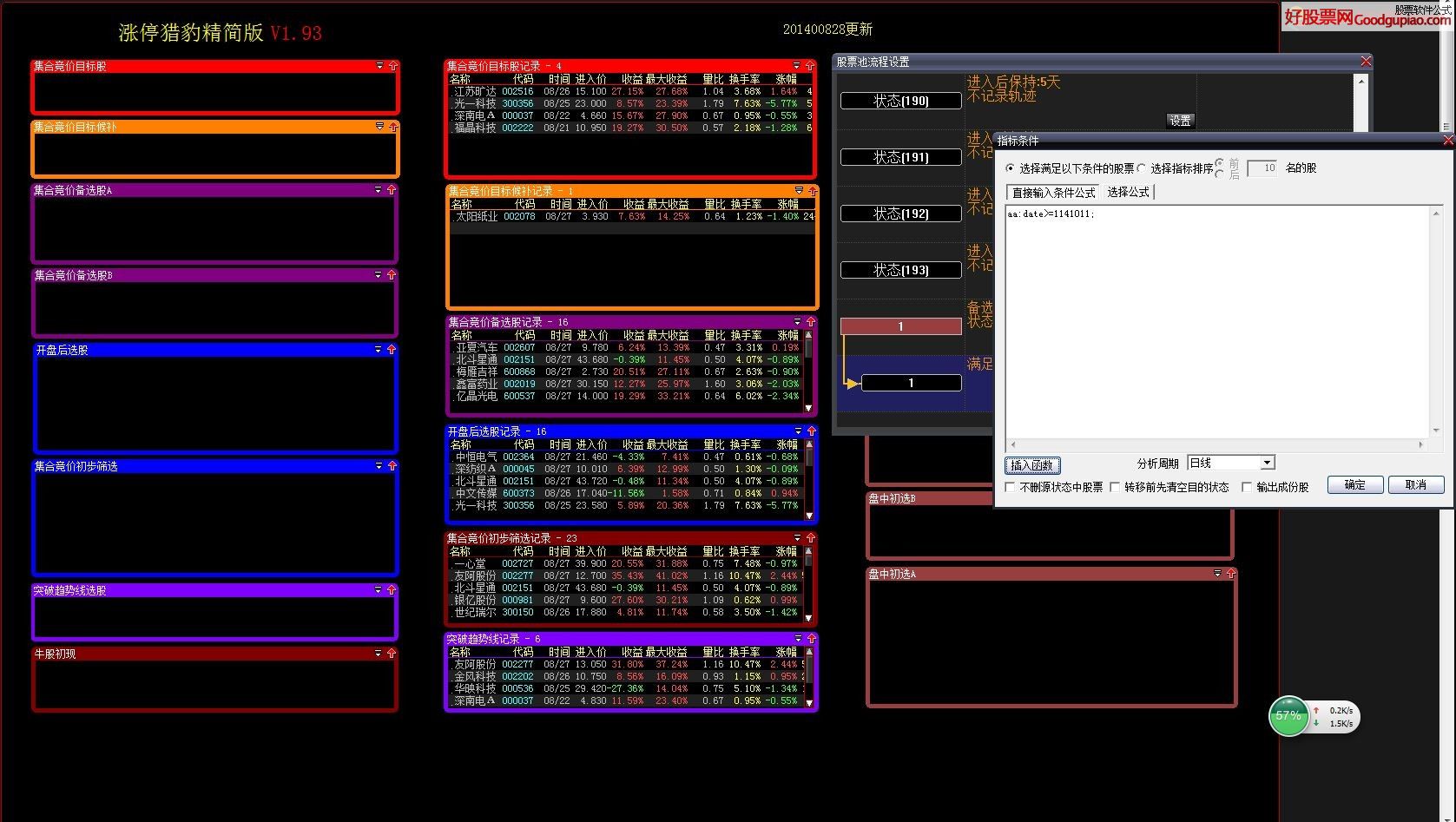Screen dimensions: 1456x822
Task: Open dropdown menu icon on 盘中初选A panel
Action: 1216,574
